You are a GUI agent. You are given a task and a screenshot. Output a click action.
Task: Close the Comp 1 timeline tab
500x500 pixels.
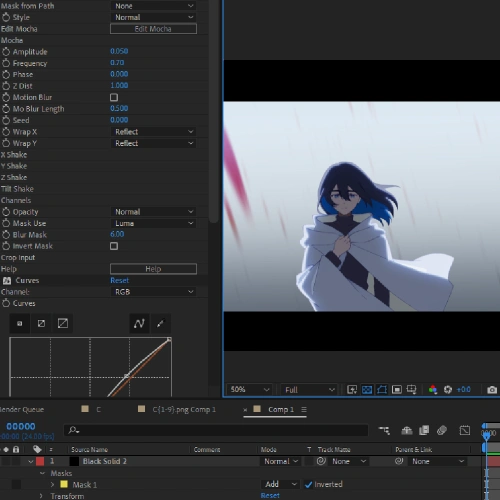point(245,410)
